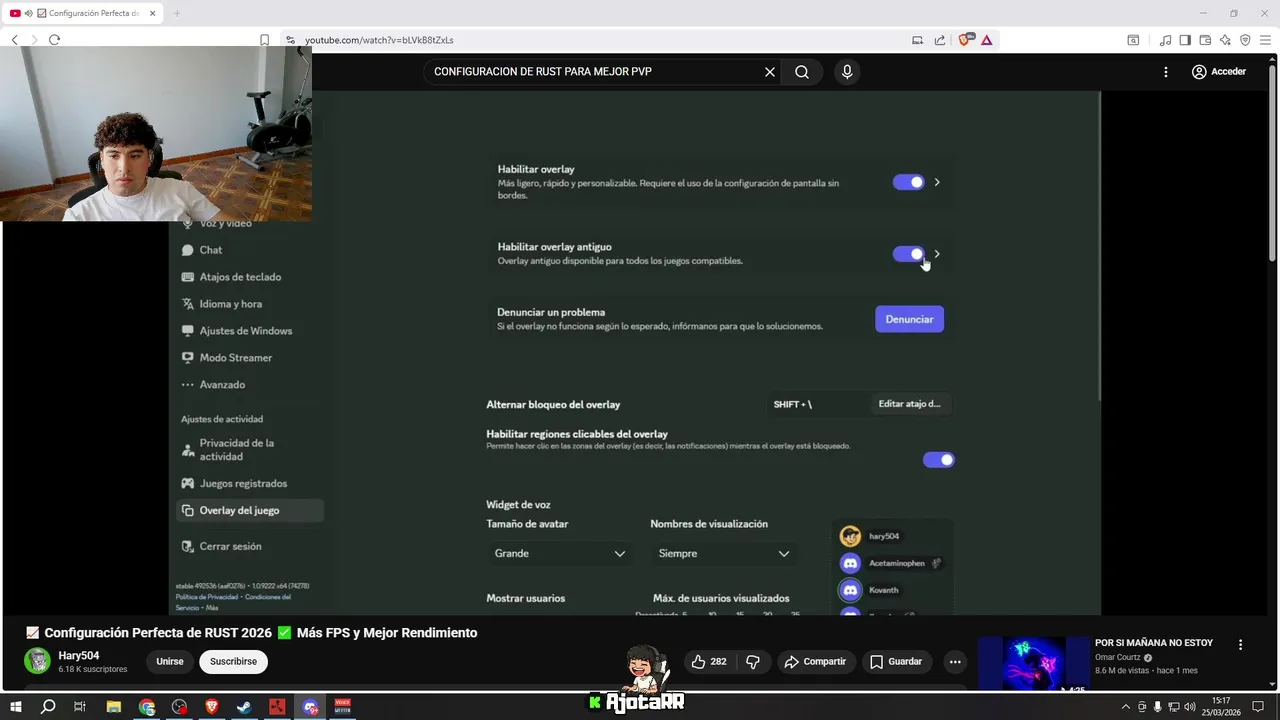Open the Nombres de visualización Siempre dropdown
Screen dimensions: 1280x720
tap(724, 553)
